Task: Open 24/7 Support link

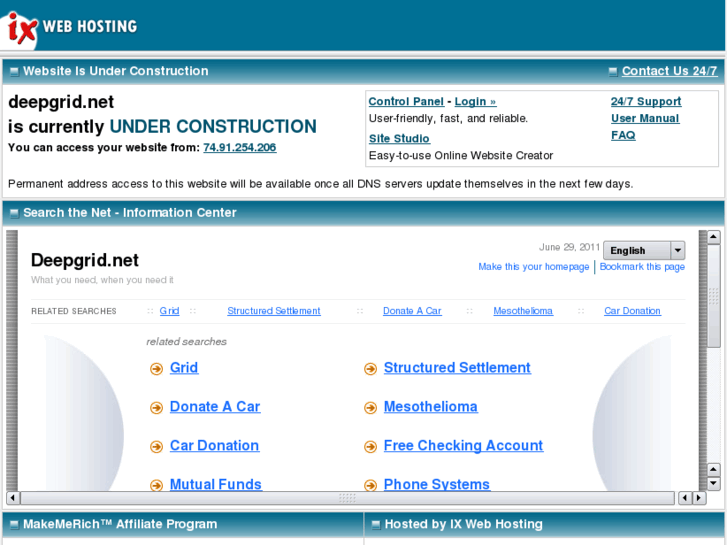Action: tap(646, 102)
